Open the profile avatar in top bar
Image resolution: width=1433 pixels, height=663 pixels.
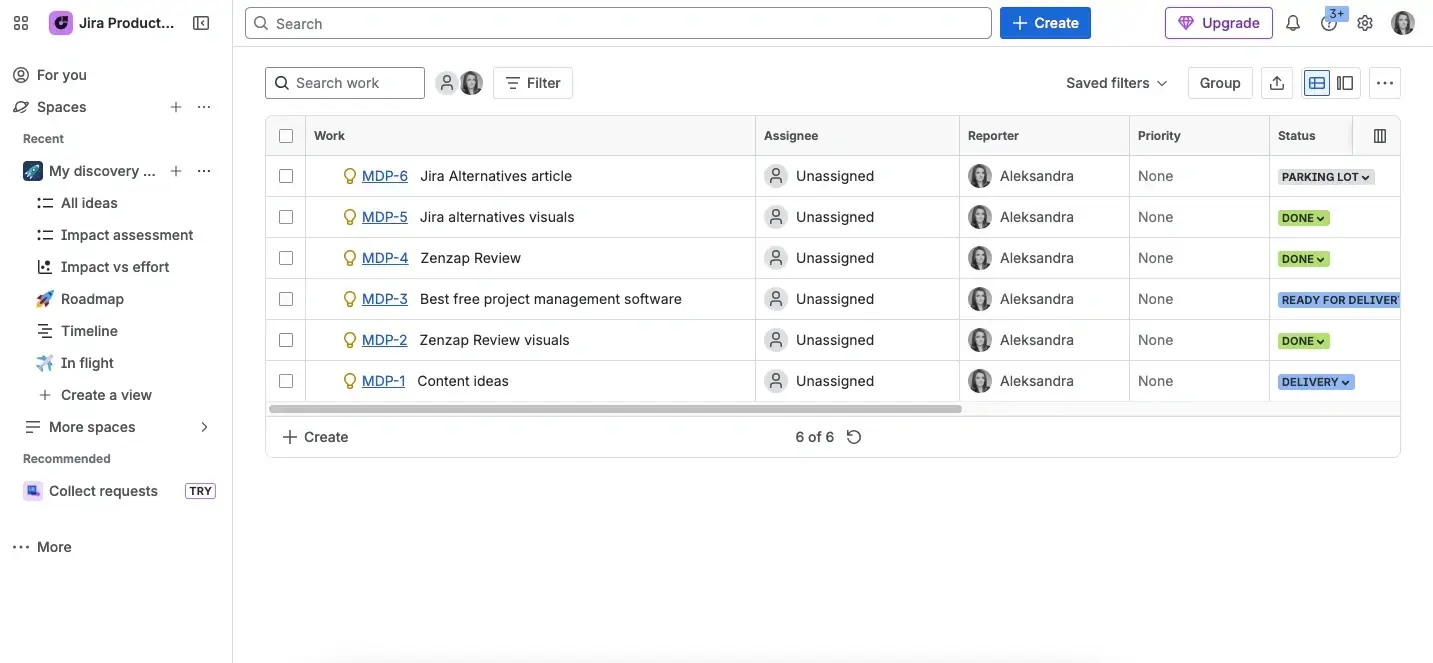pyautogui.click(x=1403, y=23)
